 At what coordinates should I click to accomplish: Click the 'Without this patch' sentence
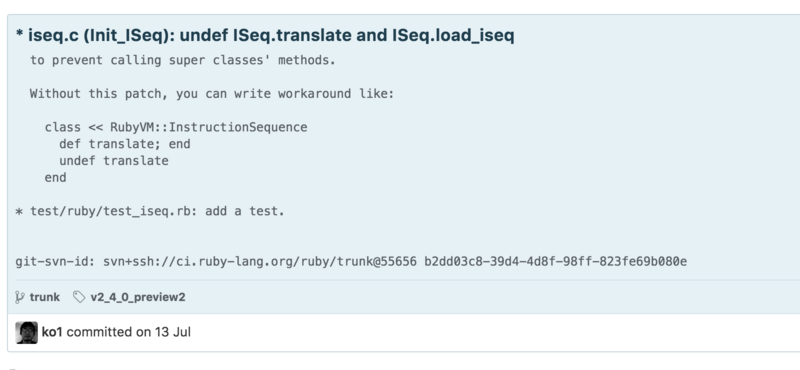[212, 94]
